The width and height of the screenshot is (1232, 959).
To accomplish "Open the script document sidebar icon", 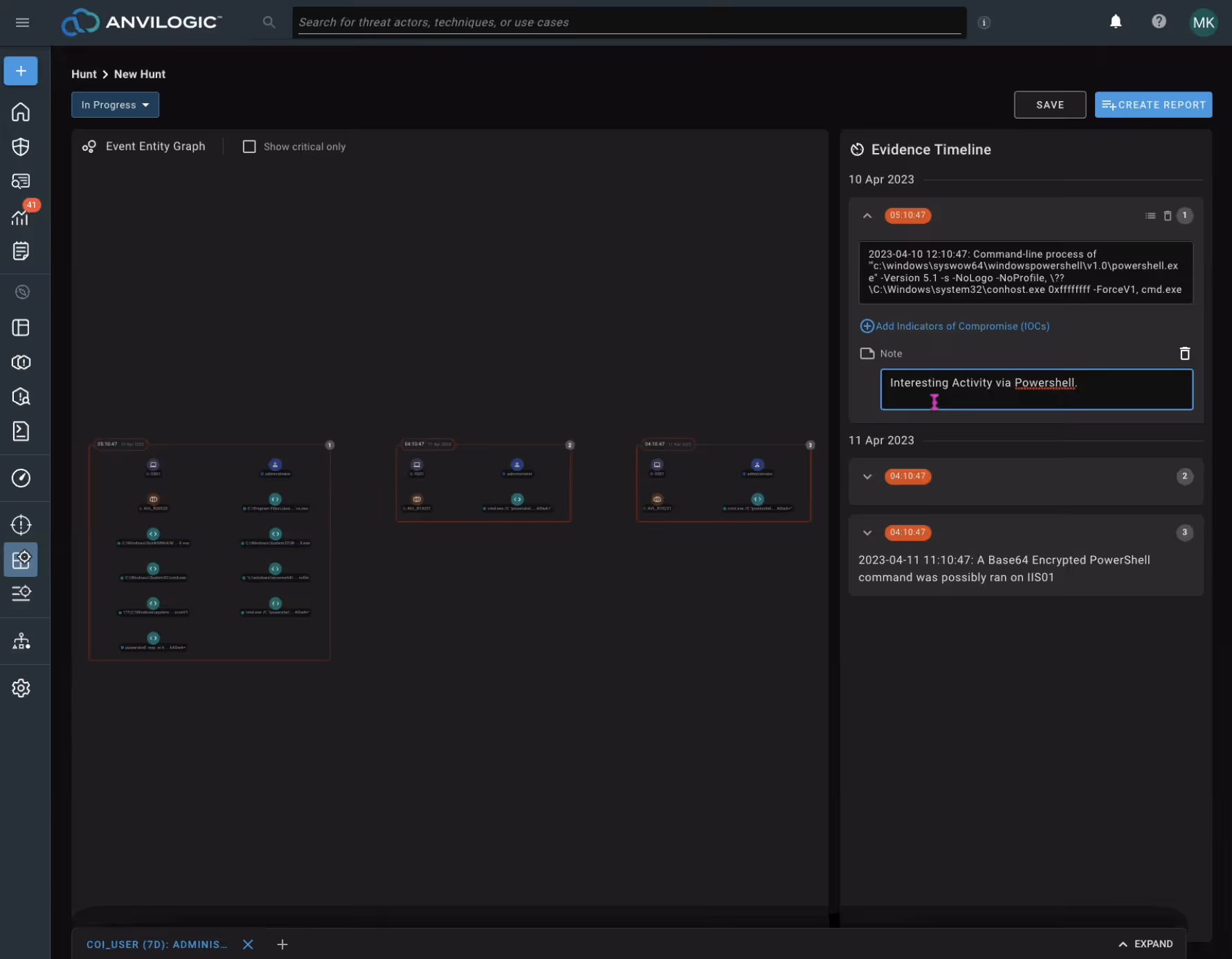I will tap(21, 431).
